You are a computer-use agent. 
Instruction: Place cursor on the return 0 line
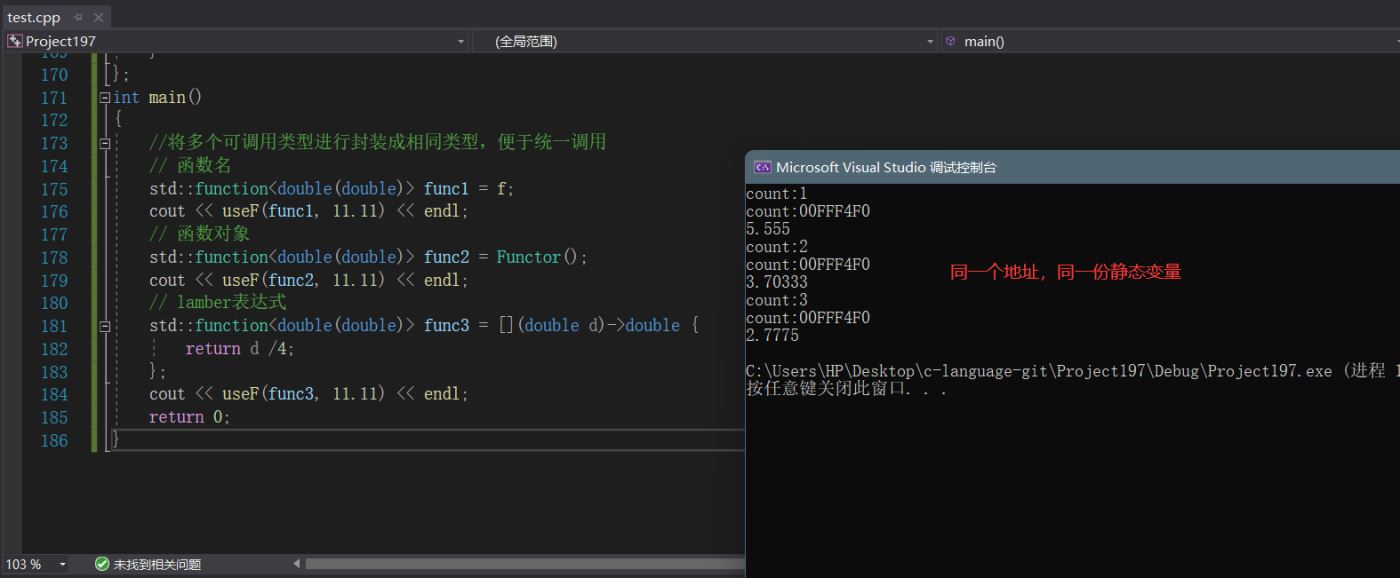point(190,417)
